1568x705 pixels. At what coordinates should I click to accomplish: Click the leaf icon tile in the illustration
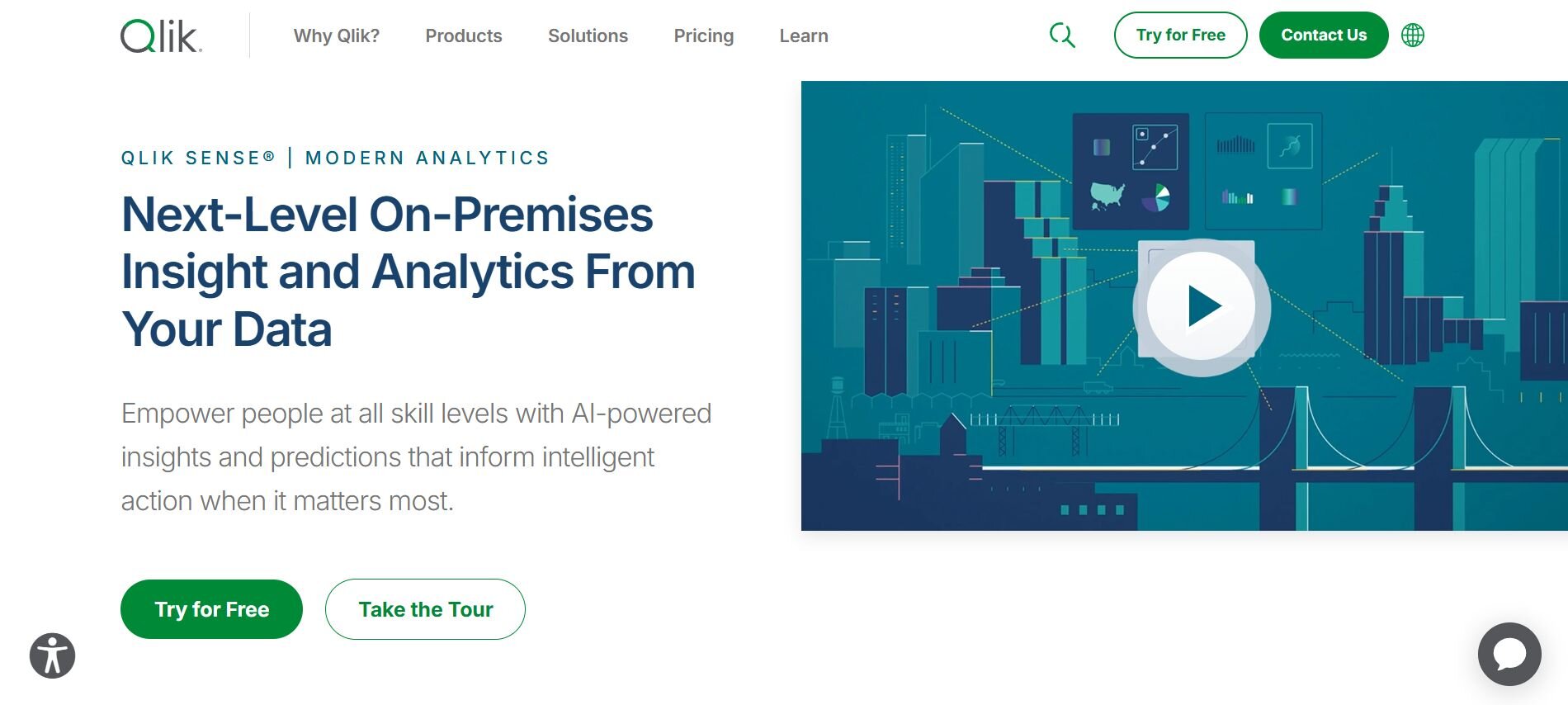coord(1290,146)
